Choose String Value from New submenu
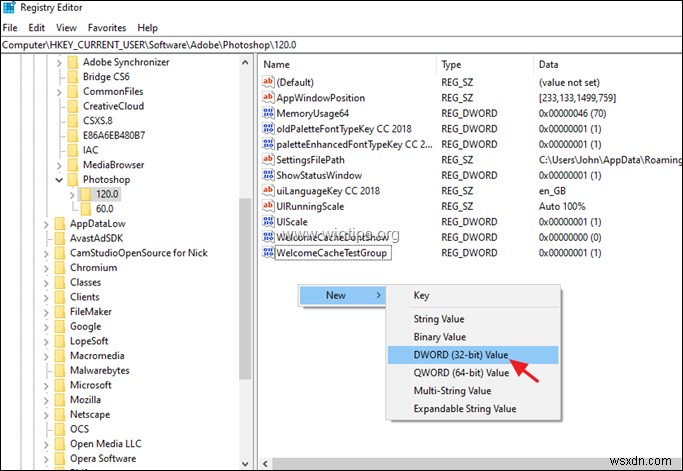Image resolution: width=683 pixels, height=471 pixels. (473, 319)
